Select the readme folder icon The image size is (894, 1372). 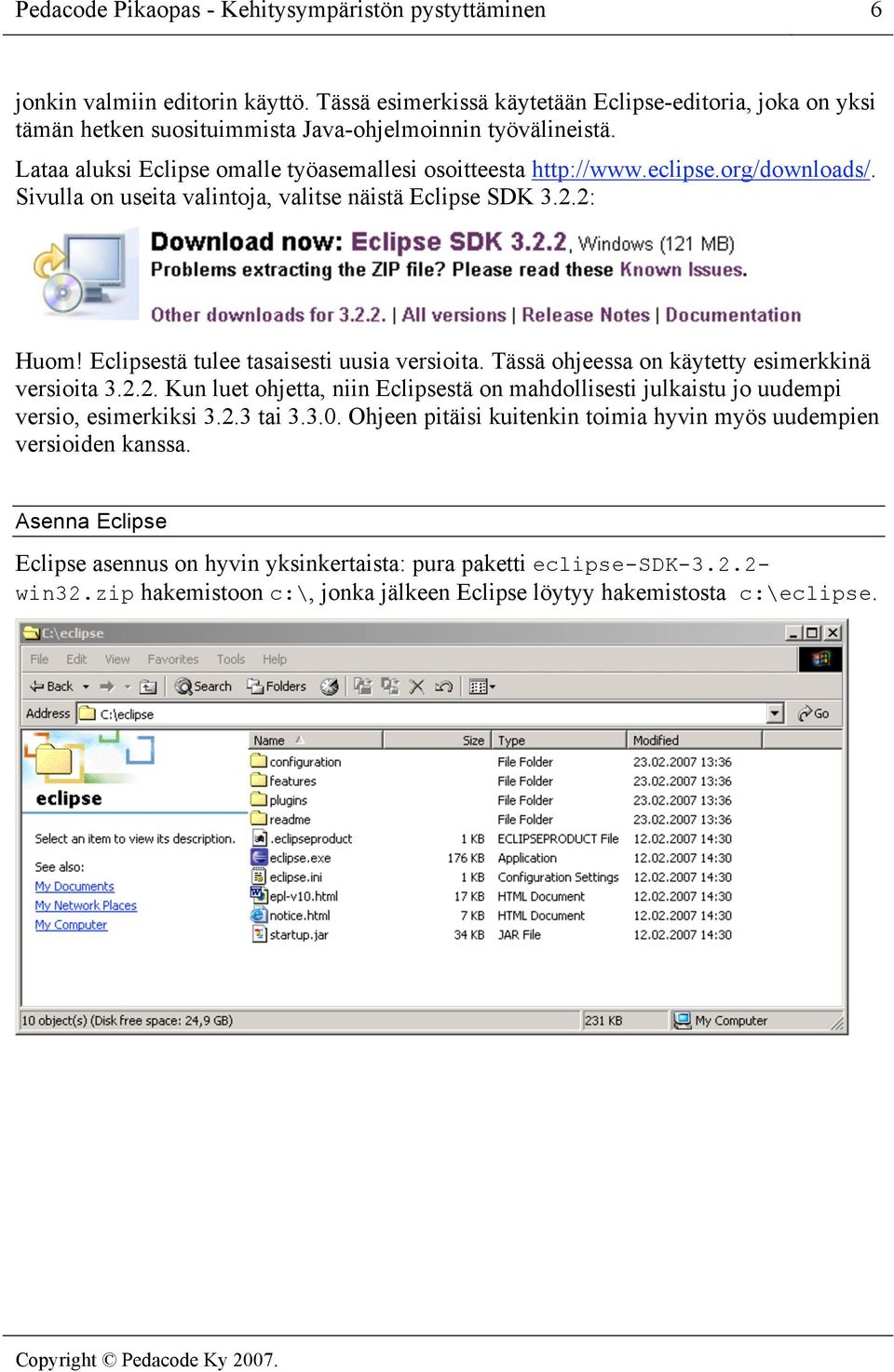point(259,819)
